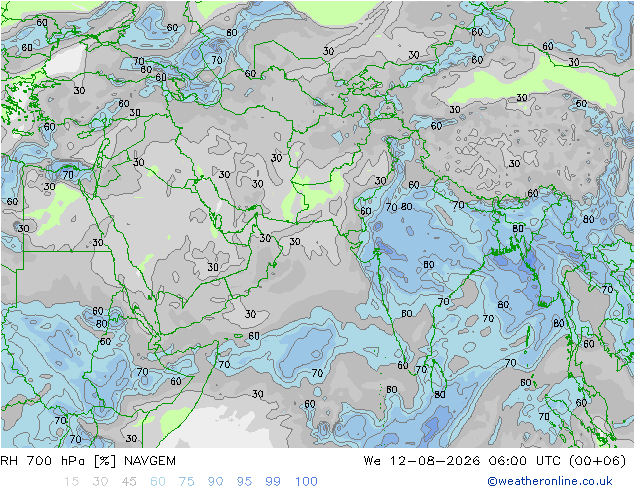Select the legend value 60

[x=158, y=482]
